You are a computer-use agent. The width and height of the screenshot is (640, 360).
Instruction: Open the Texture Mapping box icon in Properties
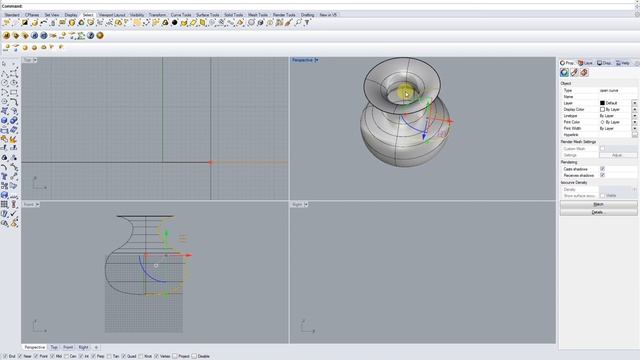pos(584,72)
